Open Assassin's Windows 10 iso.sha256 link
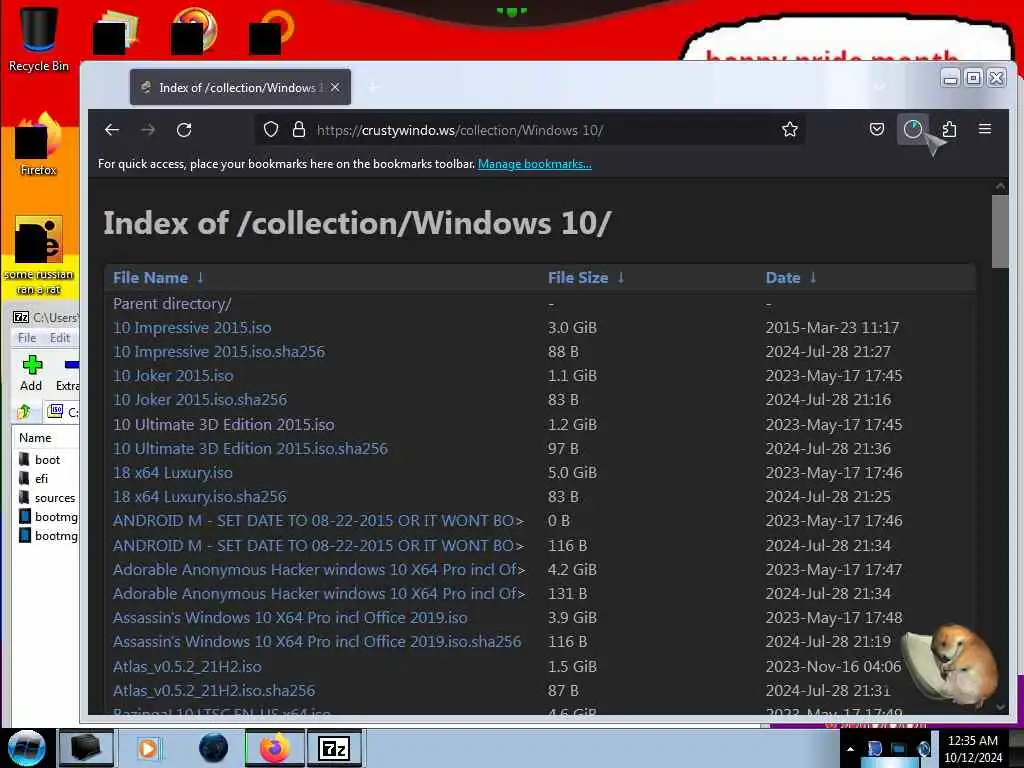 point(317,642)
